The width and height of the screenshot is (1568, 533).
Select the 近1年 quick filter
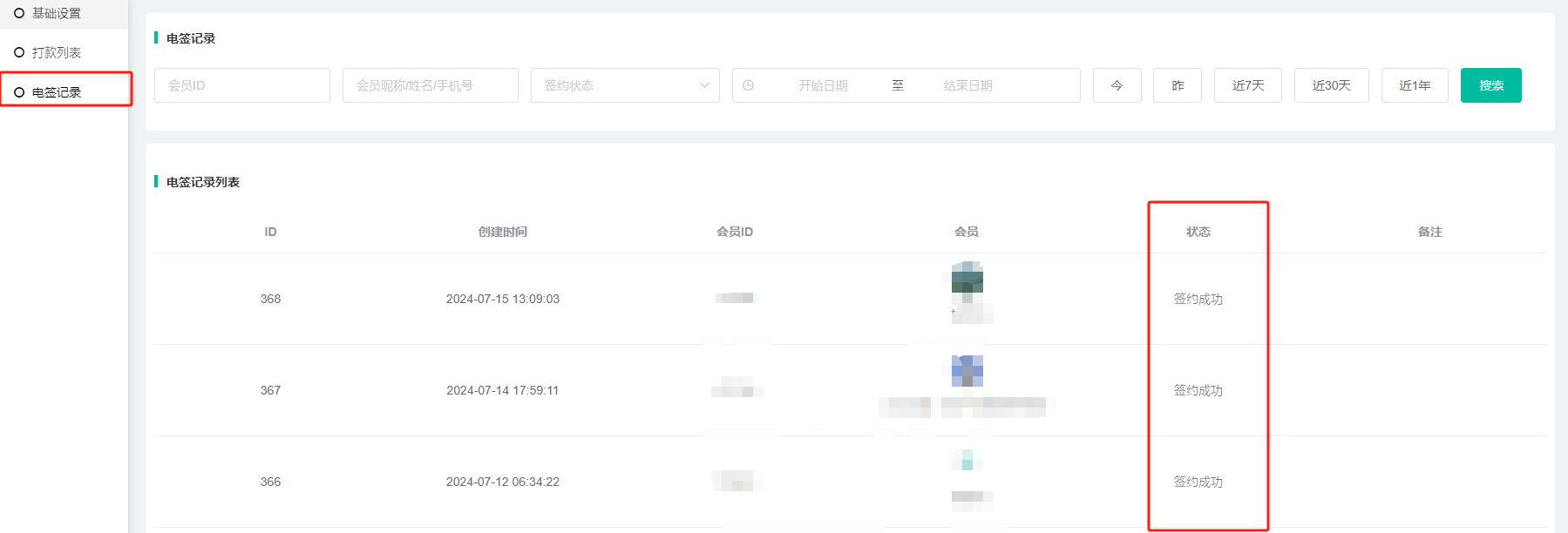(1414, 85)
